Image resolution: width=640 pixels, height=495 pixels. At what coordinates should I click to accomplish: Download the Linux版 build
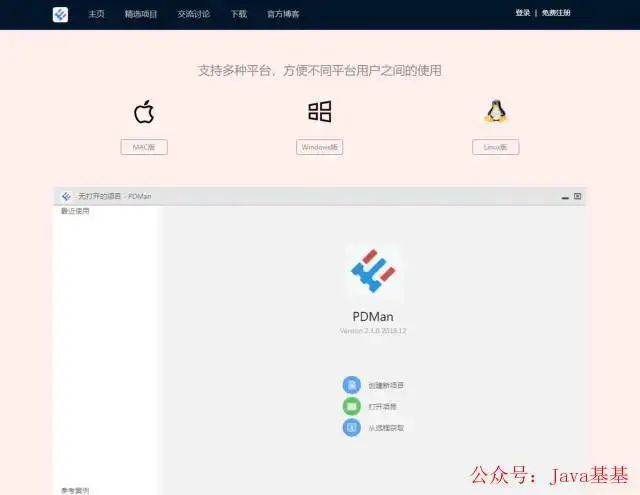tap(496, 147)
